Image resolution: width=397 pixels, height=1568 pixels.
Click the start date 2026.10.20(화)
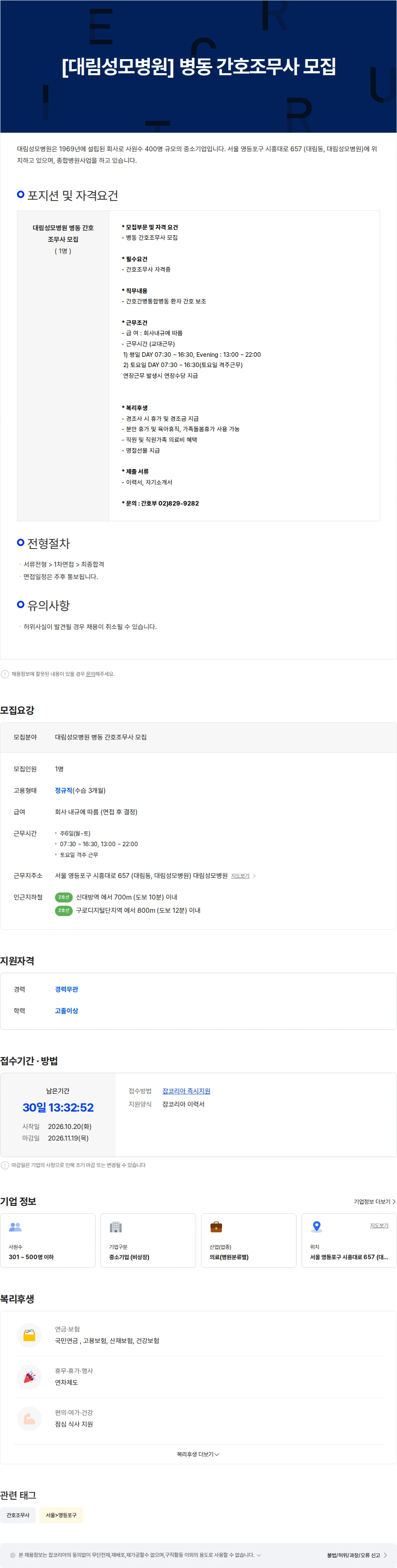[x=69, y=1126]
